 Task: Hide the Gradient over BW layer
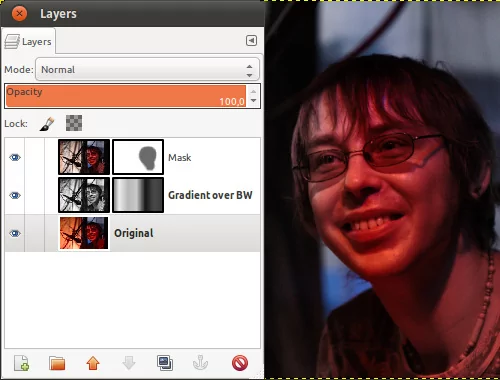coord(15,195)
